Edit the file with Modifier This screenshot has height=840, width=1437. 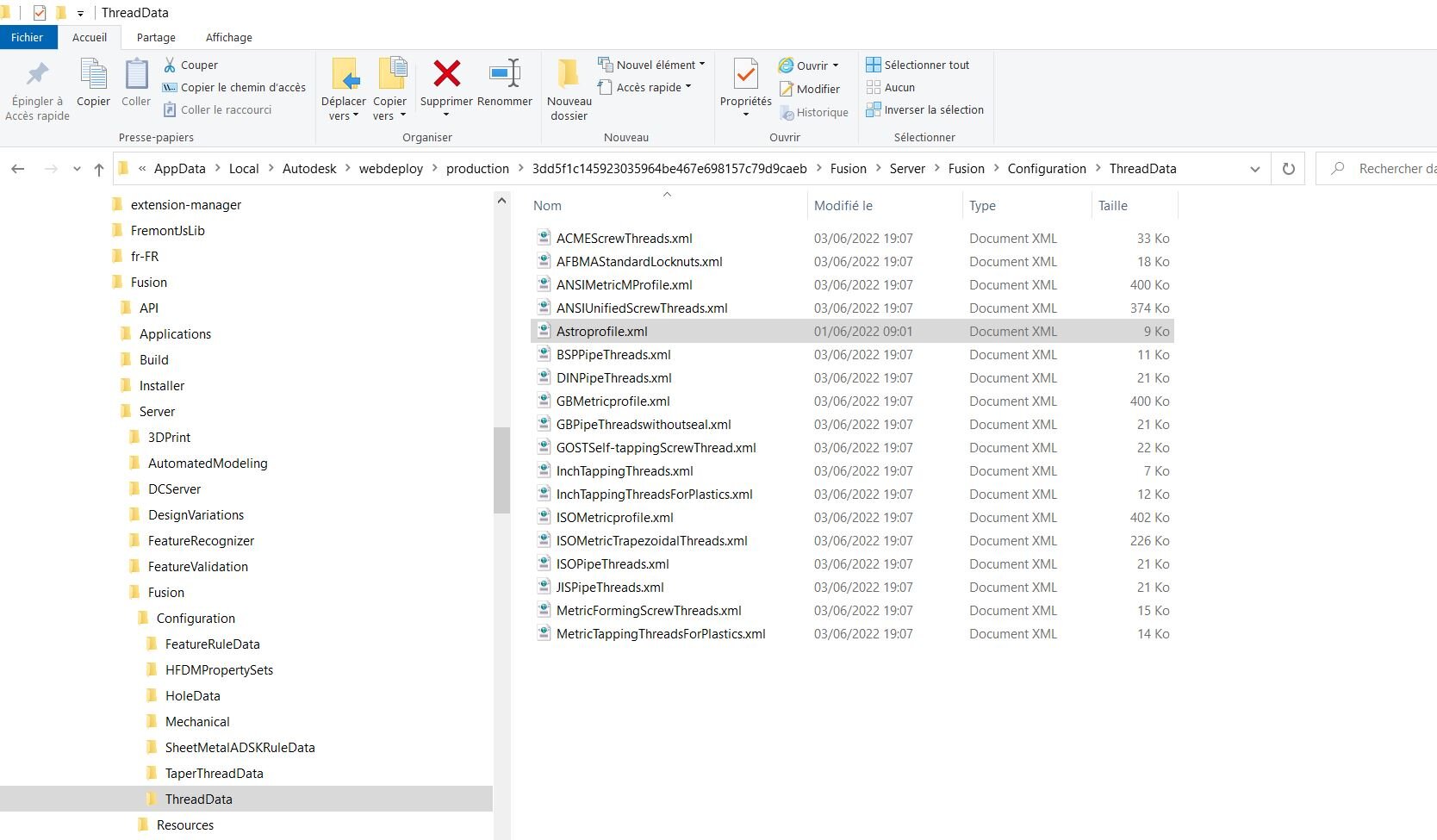pyautogui.click(x=810, y=89)
